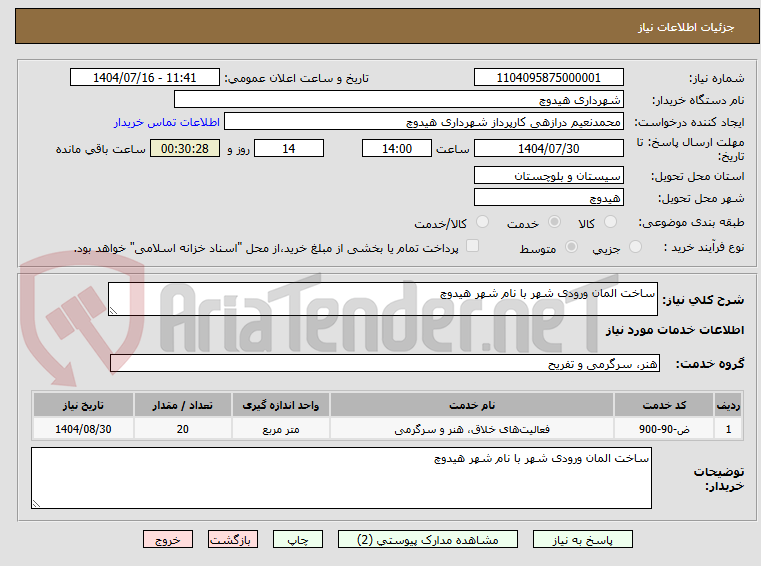Click the service group field هنر، سرگرمی و تفریح
The image size is (761, 566).
point(385,364)
